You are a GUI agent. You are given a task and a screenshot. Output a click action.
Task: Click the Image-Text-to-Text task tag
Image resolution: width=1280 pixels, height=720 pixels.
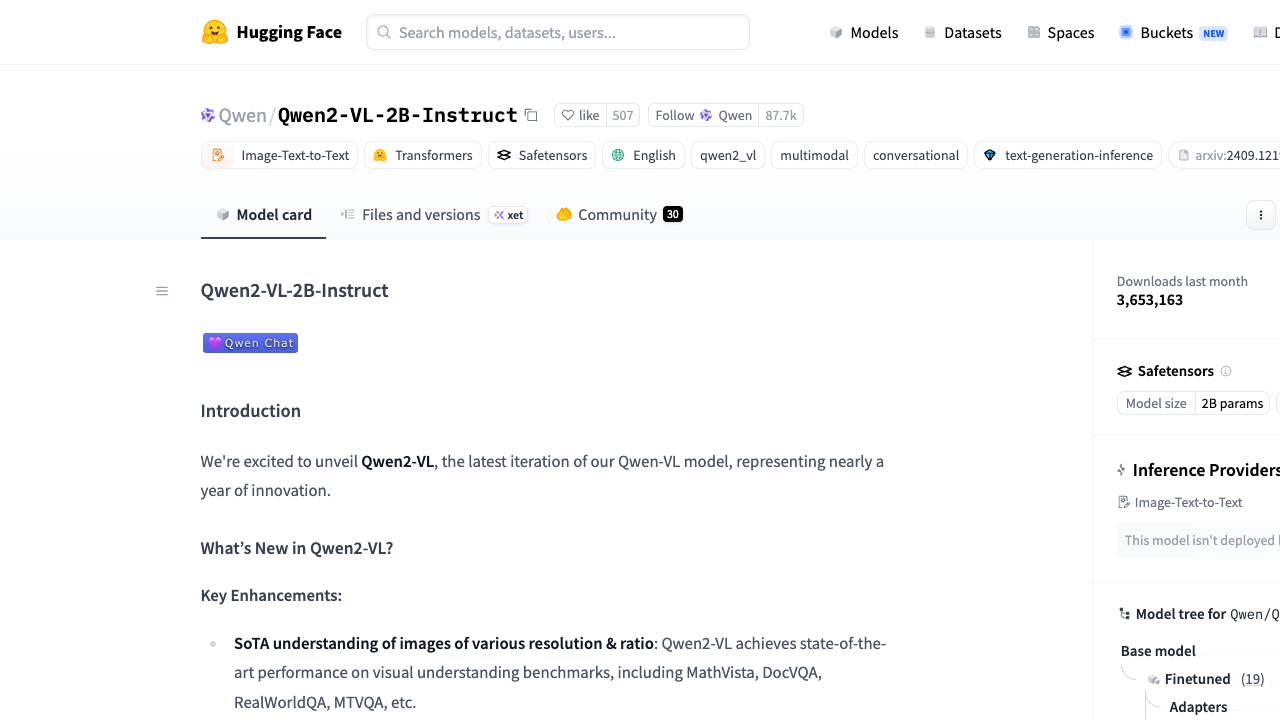click(x=280, y=155)
